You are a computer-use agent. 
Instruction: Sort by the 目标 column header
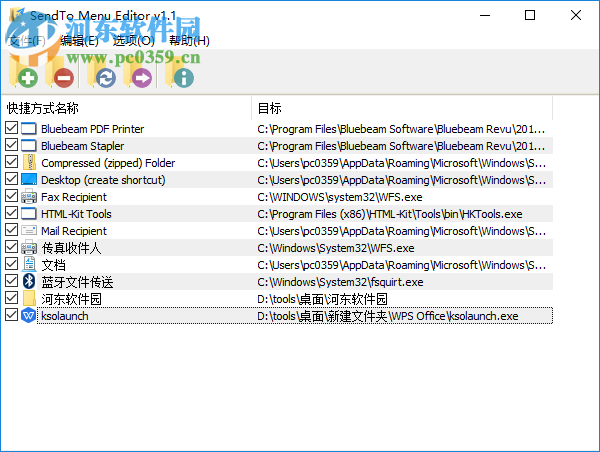pos(402,108)
